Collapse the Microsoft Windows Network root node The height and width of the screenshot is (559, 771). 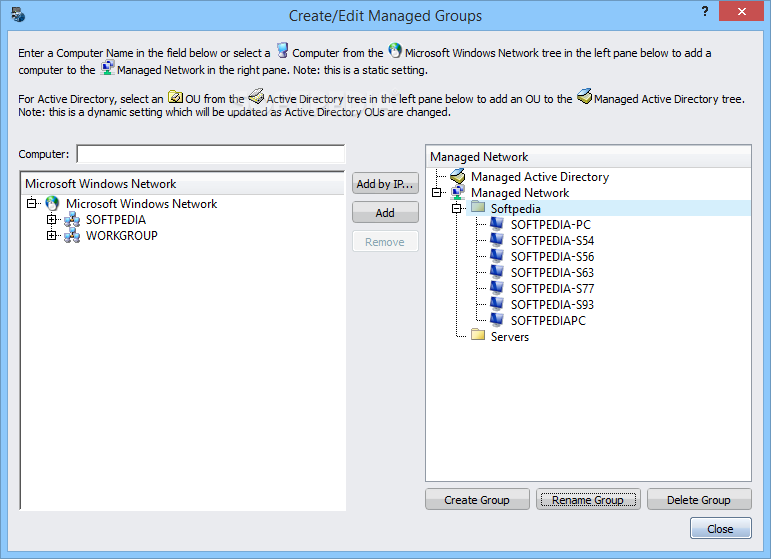[x=31, y=203]
